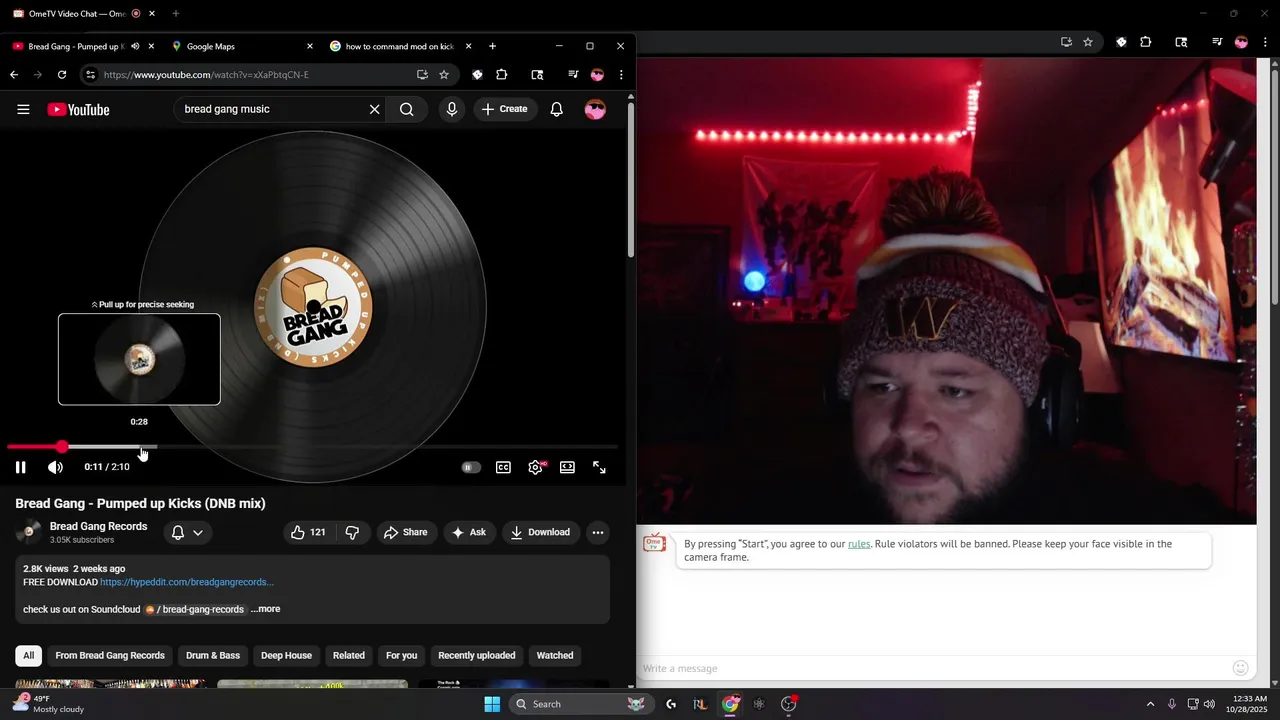Go to the YouTube home logo
The width and height of the screenshot is (1280, 720).
[78, 110]
